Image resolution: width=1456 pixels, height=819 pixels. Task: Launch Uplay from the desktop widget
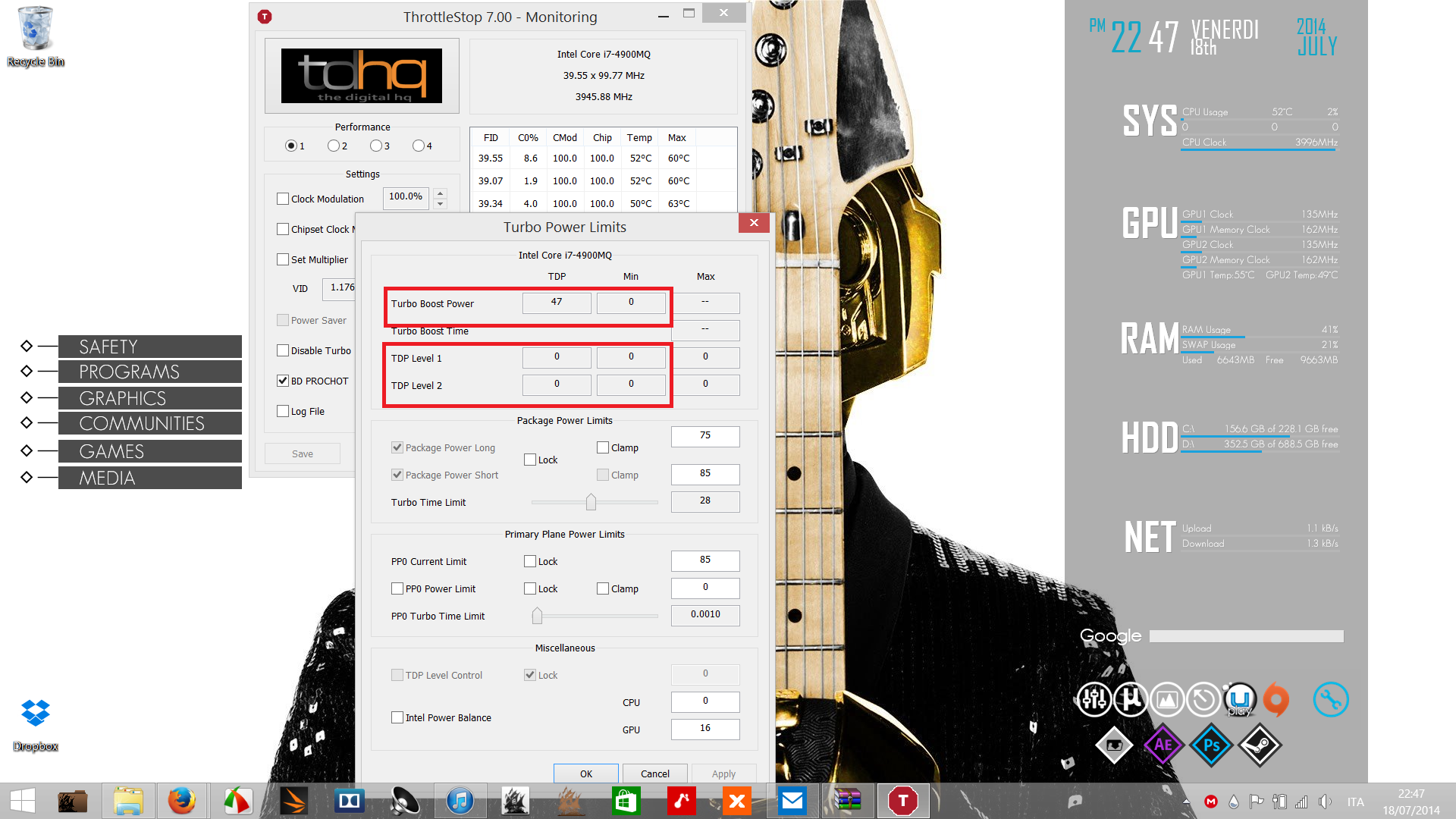point(1240,699)
